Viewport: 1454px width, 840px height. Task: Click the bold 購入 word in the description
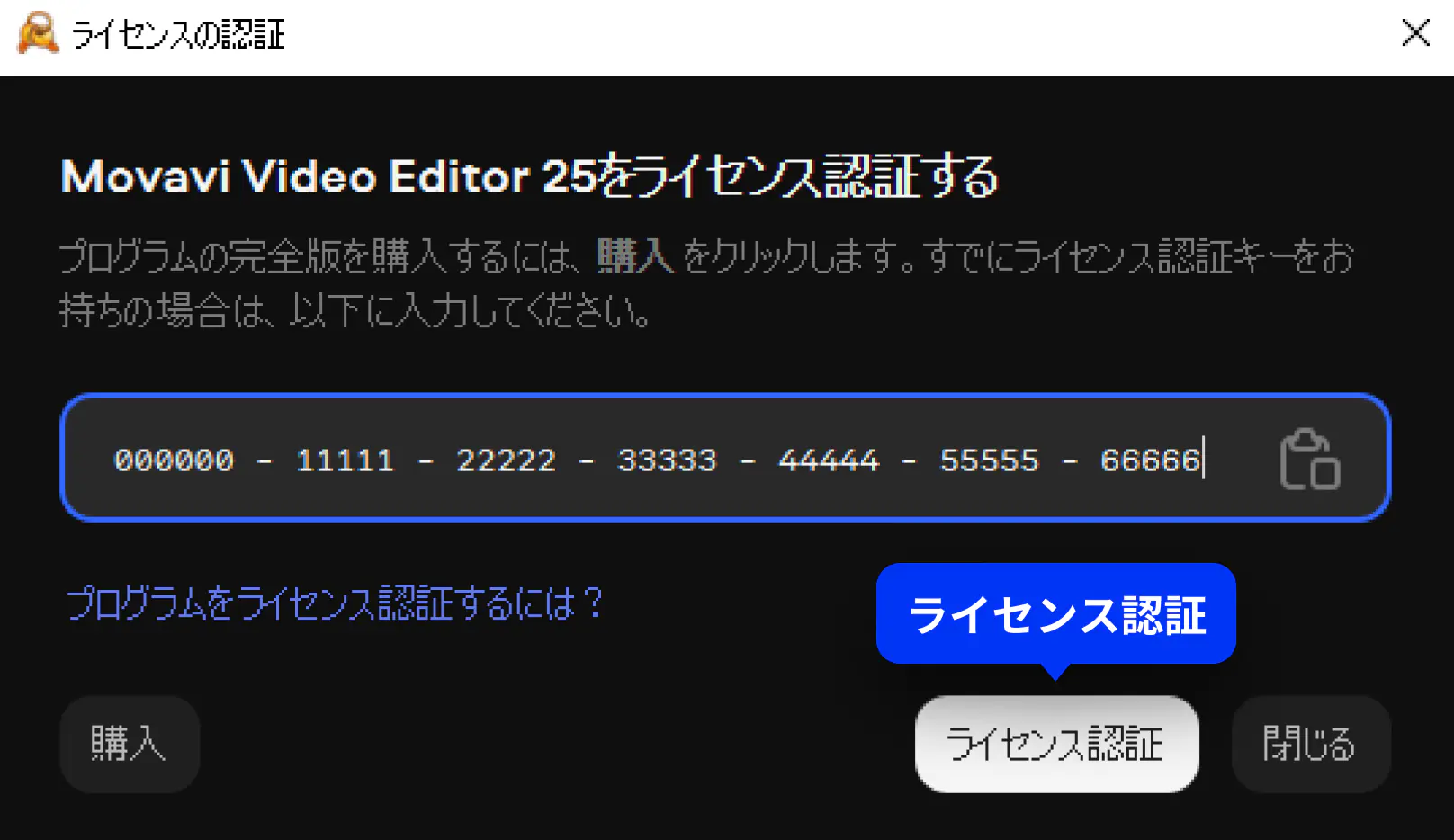[636, 256]
